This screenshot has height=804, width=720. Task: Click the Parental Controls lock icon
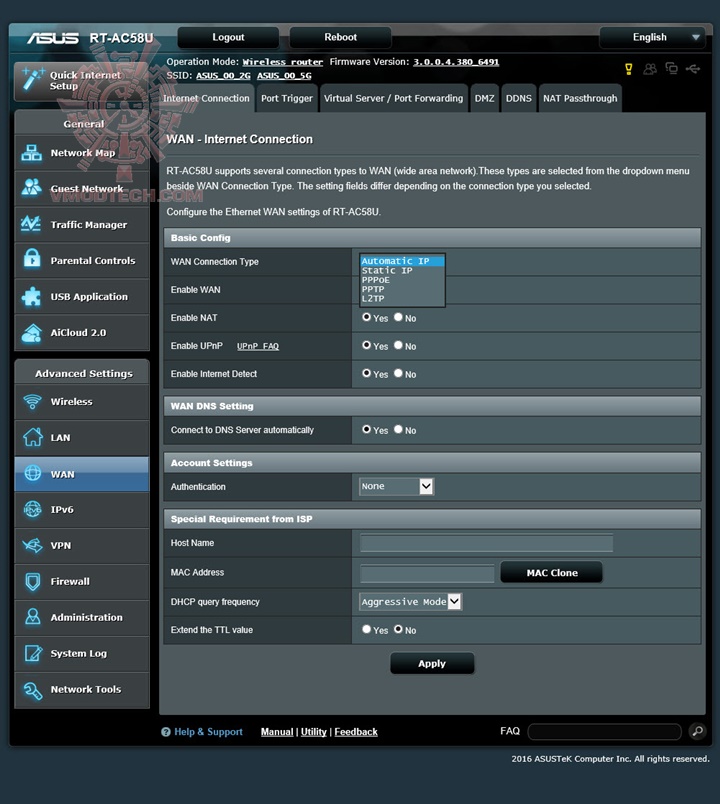[32, 259]
